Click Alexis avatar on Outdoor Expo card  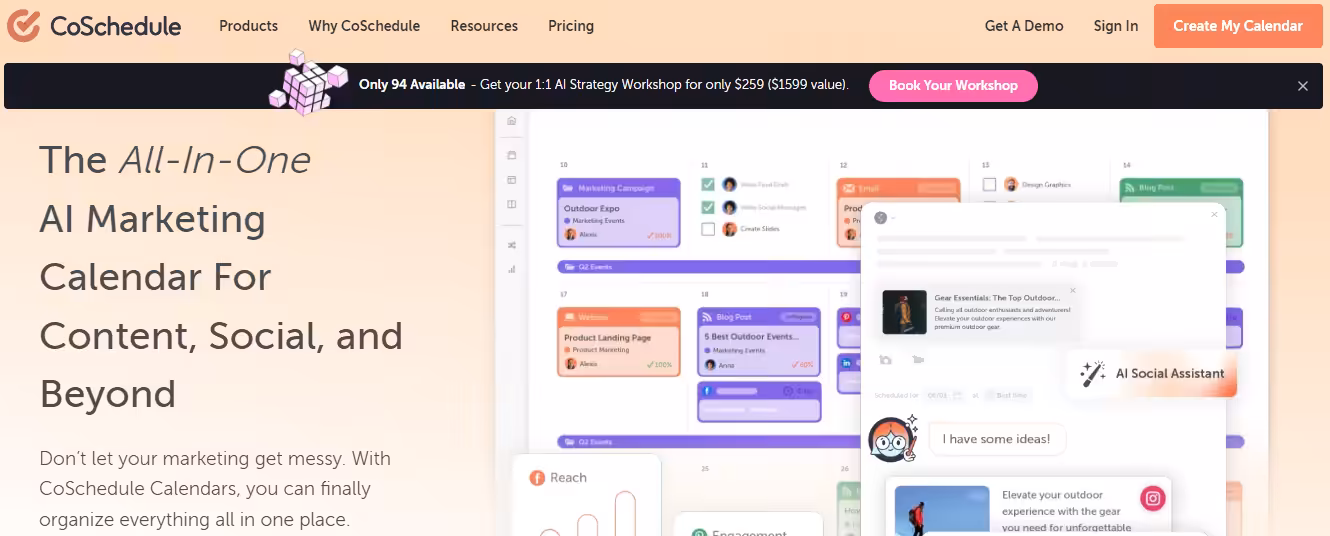[570, 234]
